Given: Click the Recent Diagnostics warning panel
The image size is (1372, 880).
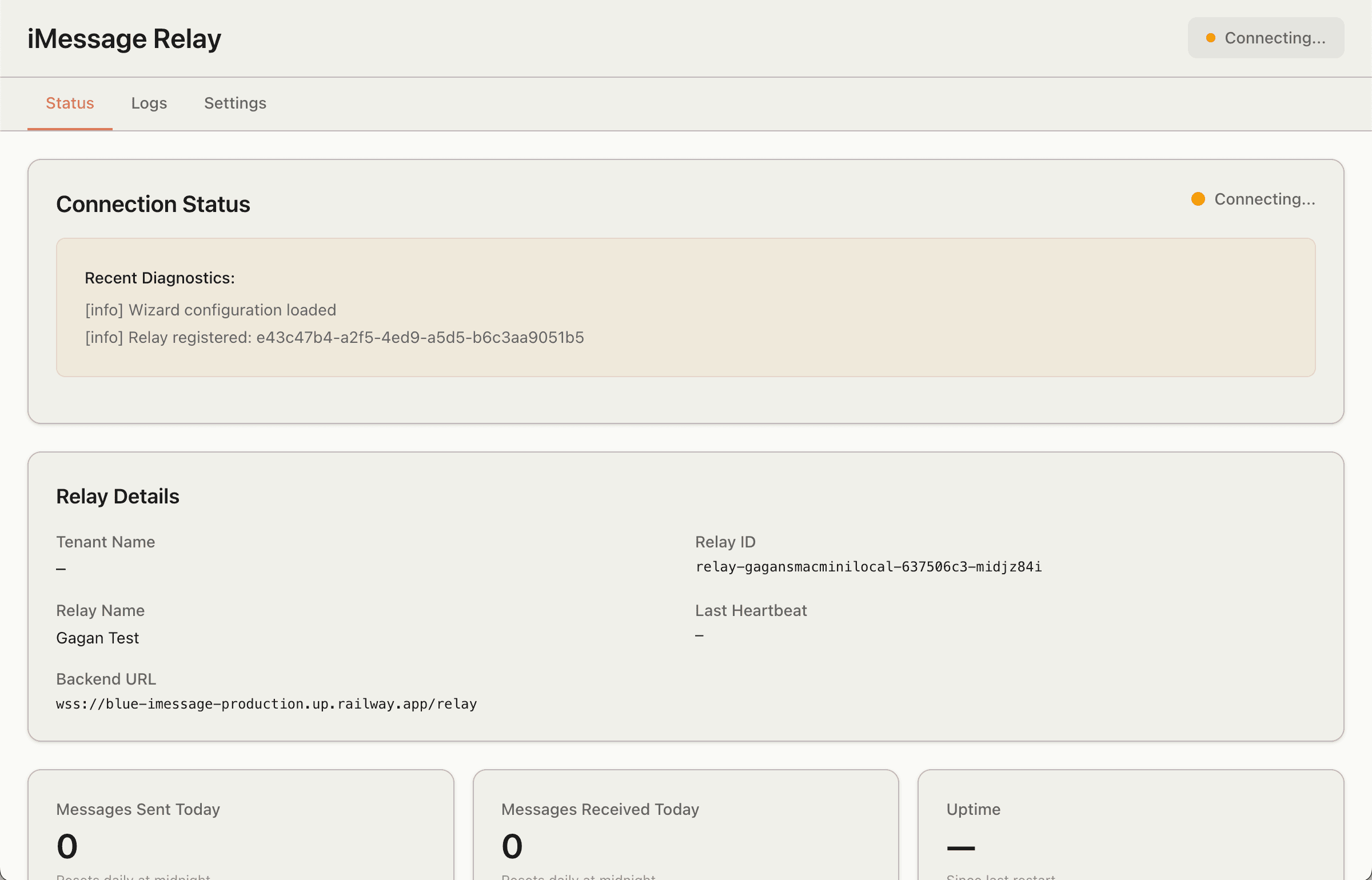Looking at the screenshot, I should (685, 307).
